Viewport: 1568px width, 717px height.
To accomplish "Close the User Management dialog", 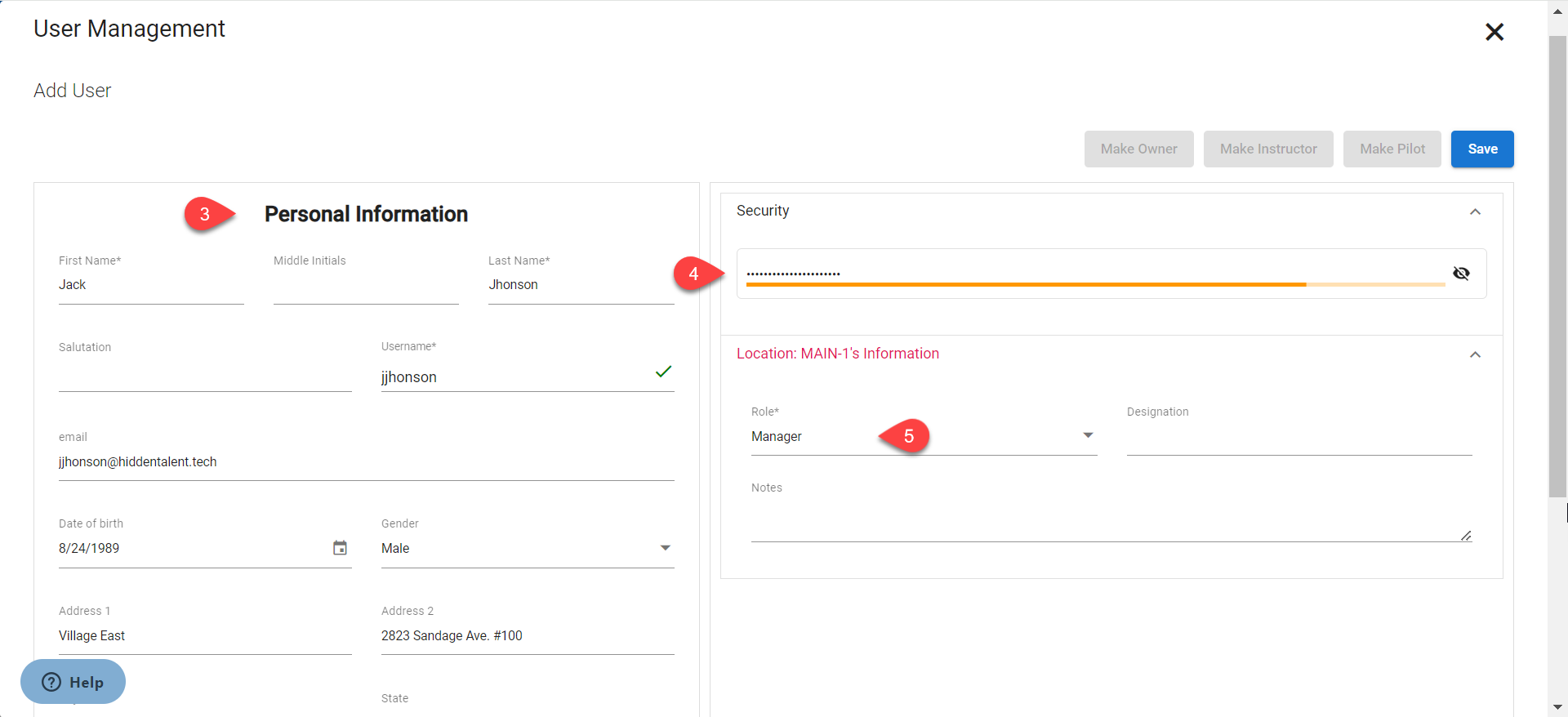I will (x=1494, y=32).
